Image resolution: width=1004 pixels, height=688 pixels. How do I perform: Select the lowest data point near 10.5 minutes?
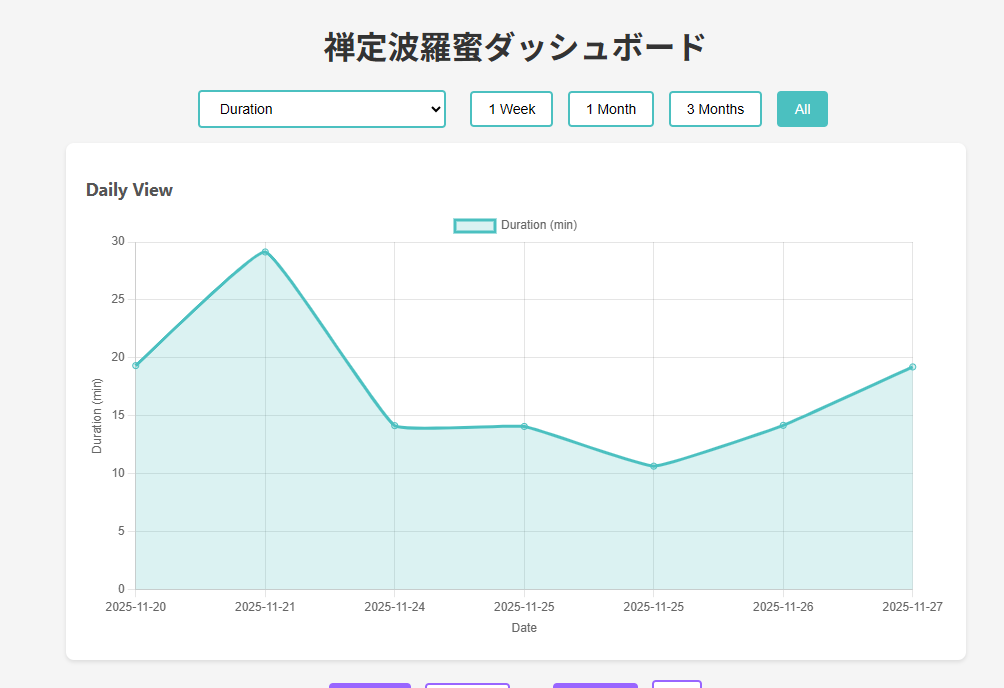(654, 466)
